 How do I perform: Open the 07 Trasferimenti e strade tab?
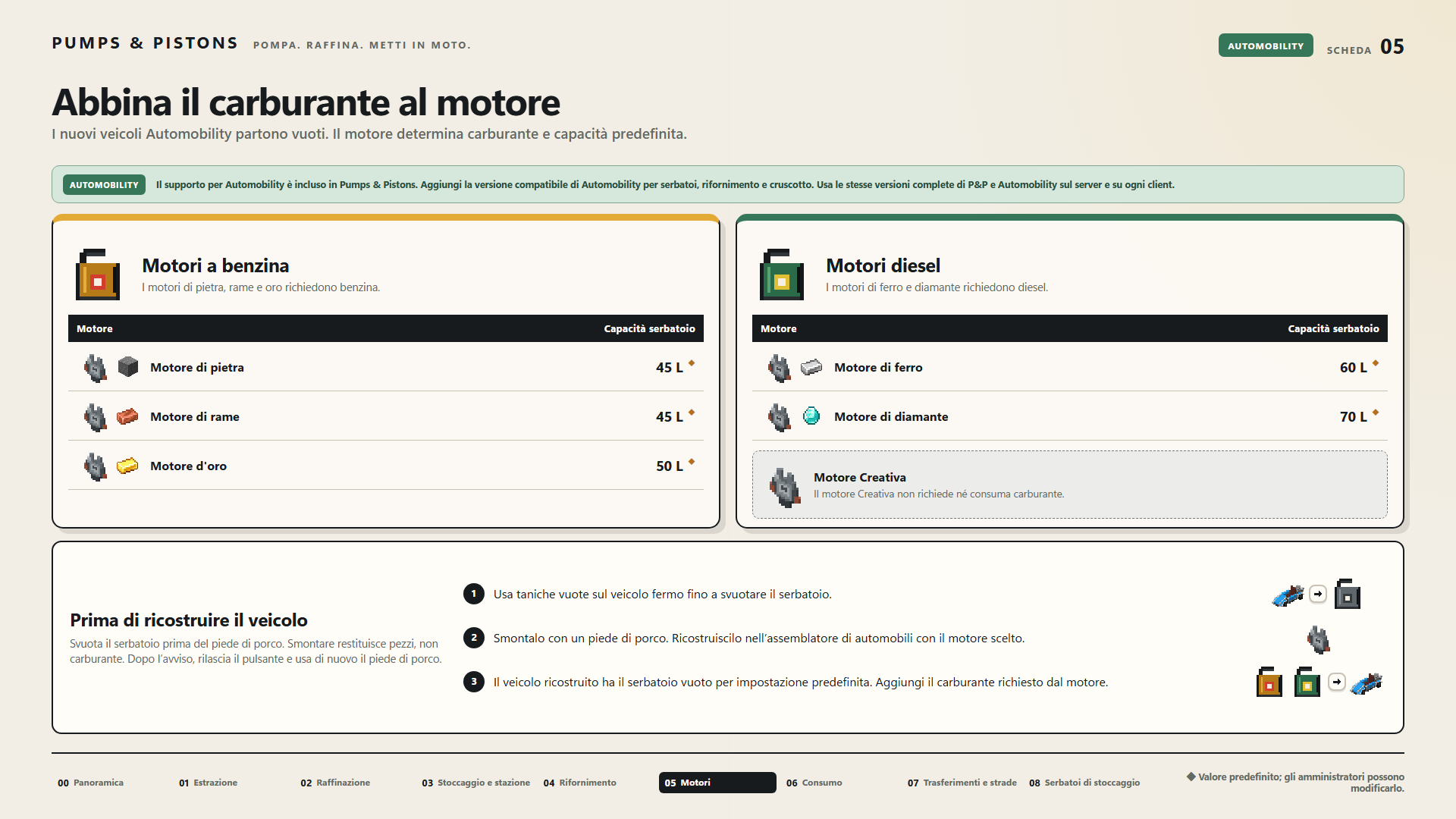pyautogui.click(x=962, y=783)
